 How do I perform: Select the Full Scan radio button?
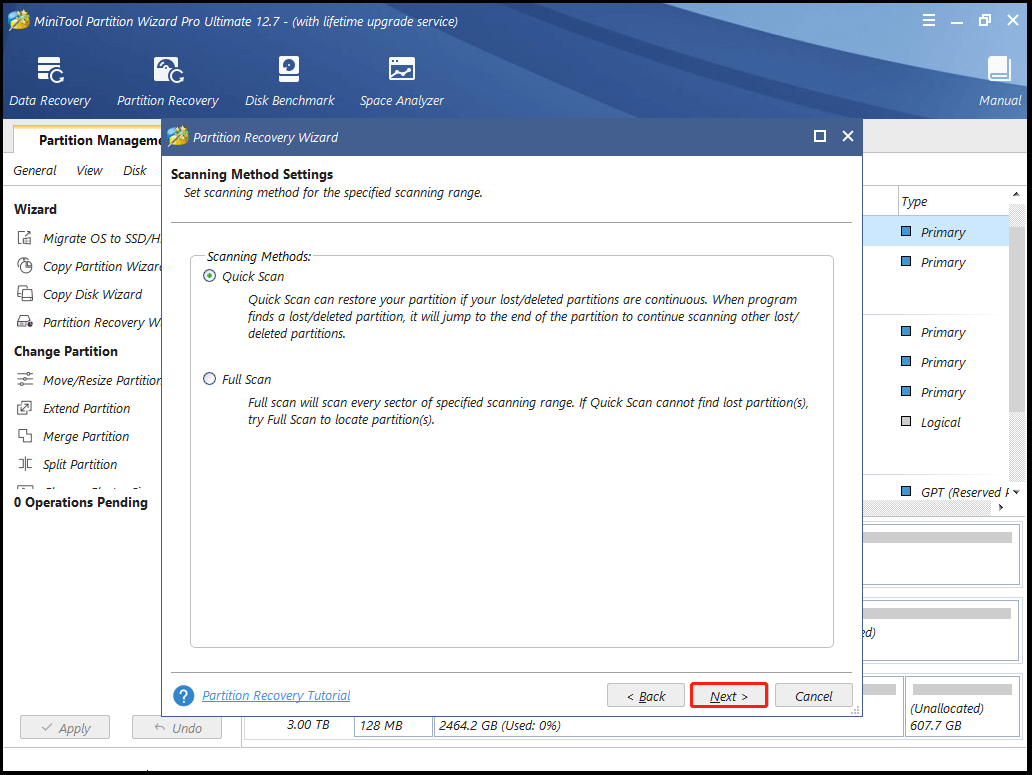tap(209, 378)
